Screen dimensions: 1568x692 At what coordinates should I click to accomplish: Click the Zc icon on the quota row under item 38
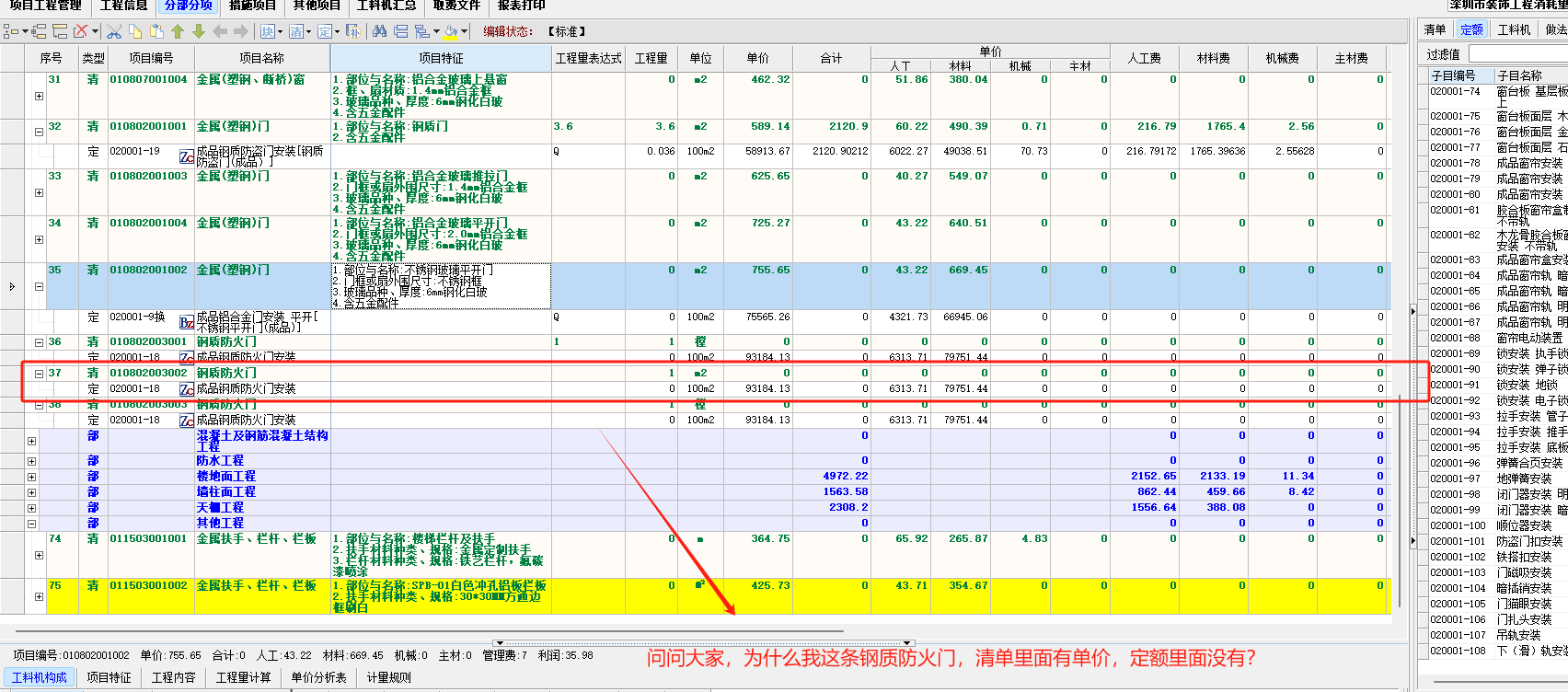(186, 421)
